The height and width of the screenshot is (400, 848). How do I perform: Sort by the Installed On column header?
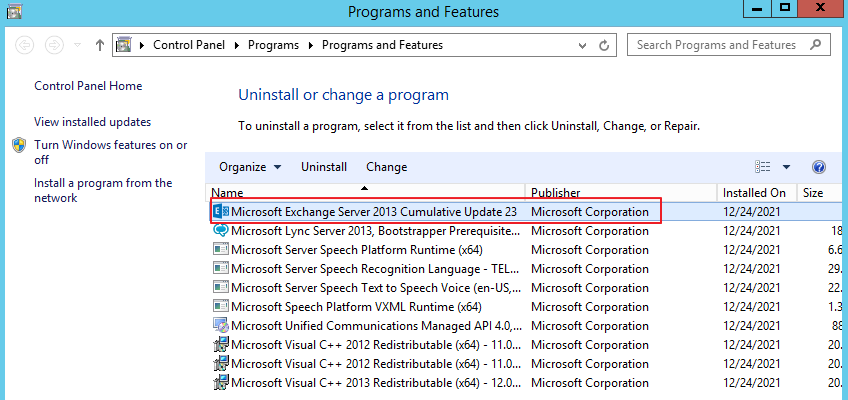(758, 192)
